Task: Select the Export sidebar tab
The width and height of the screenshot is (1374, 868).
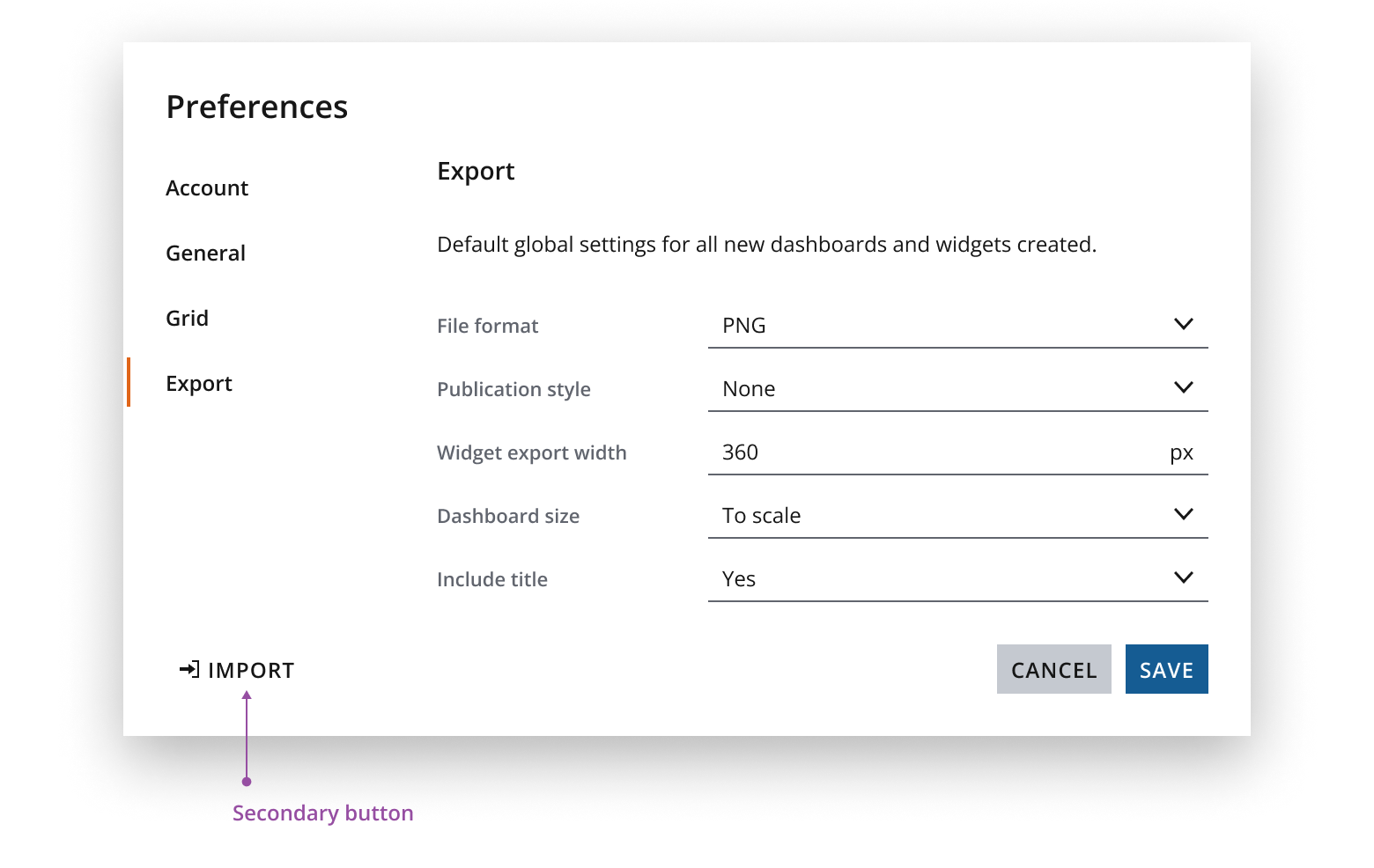Action: 199,384
